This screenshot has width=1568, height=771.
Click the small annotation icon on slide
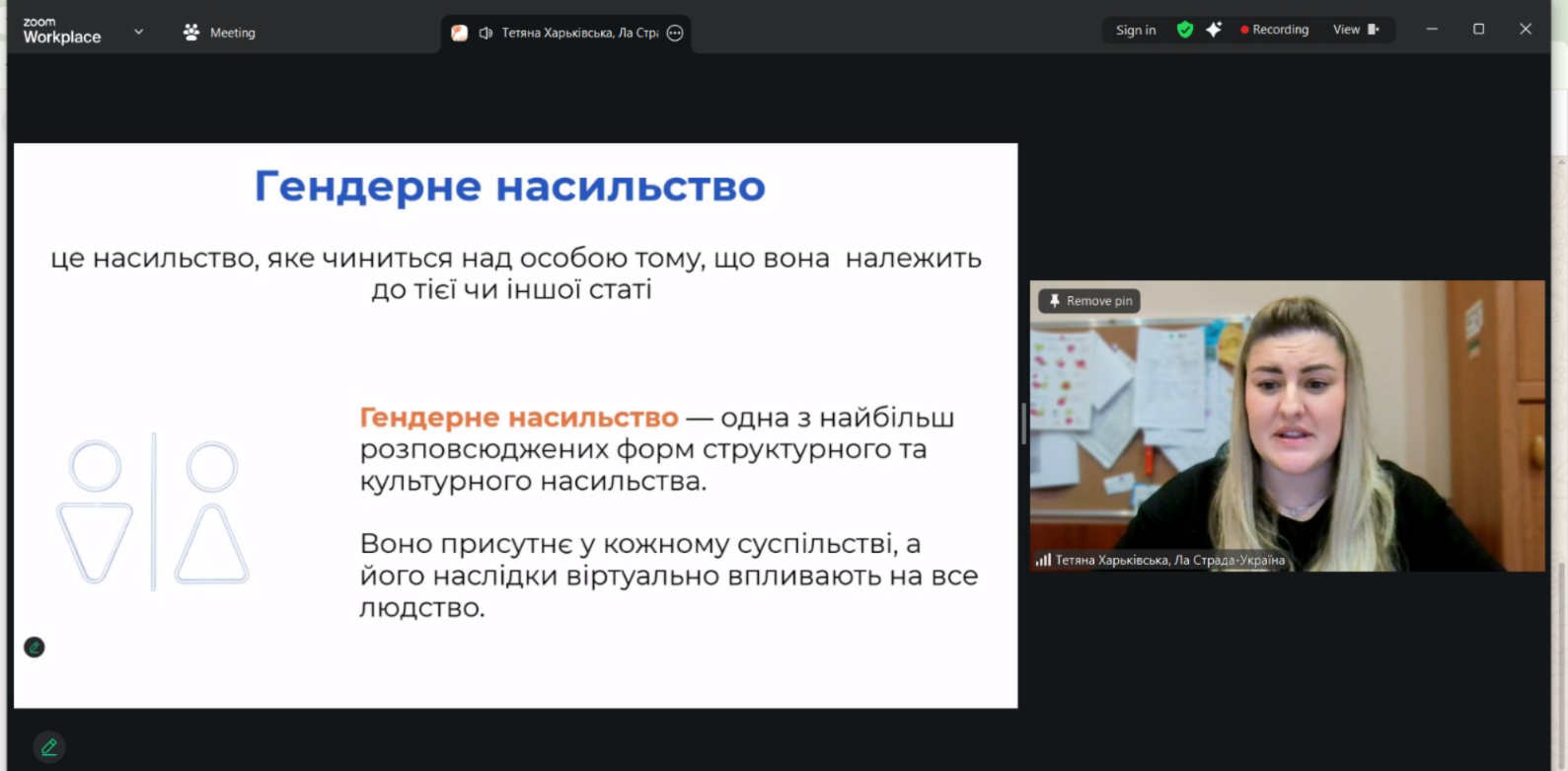tap(35, 648)
